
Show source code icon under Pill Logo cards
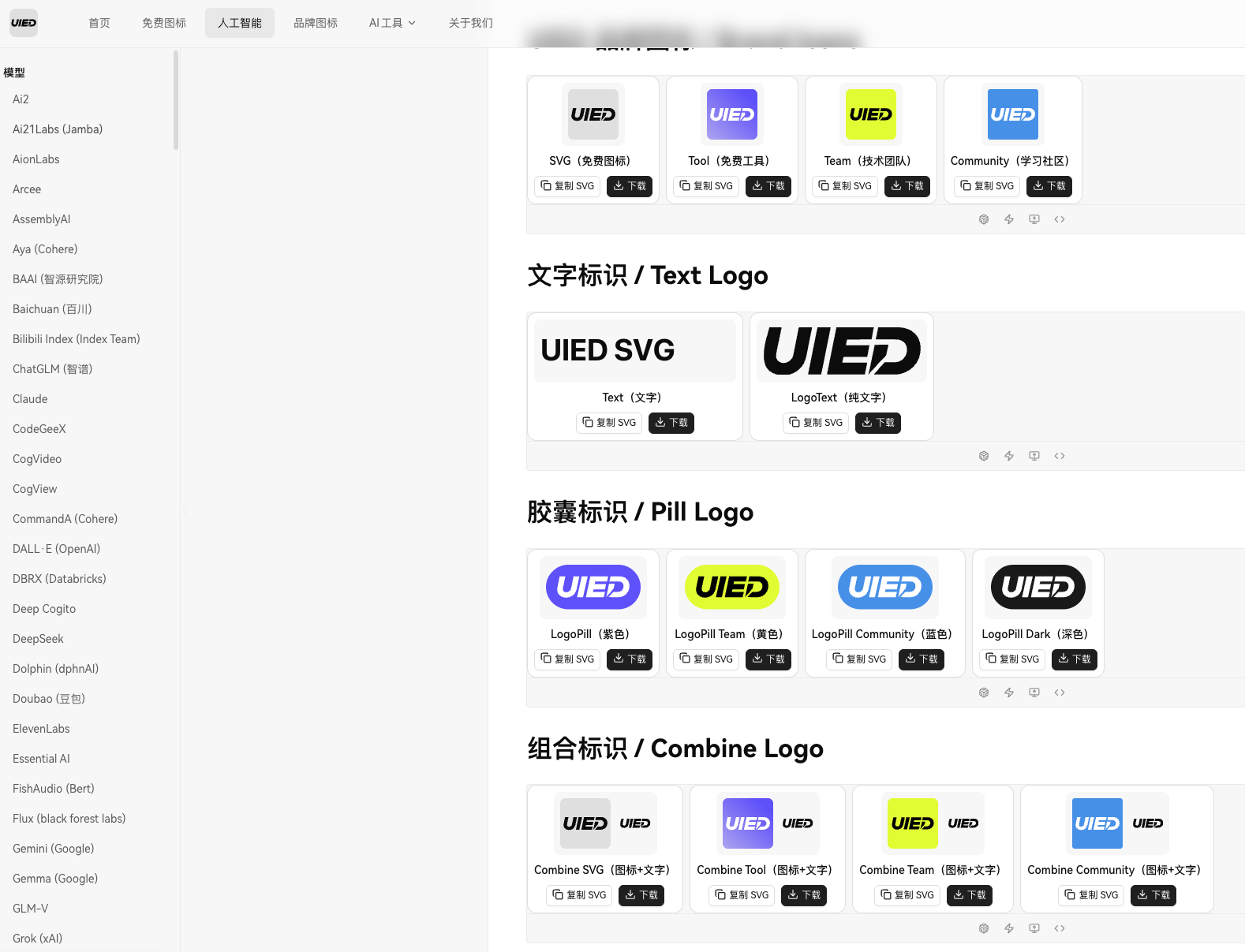tap(1060, 693)
